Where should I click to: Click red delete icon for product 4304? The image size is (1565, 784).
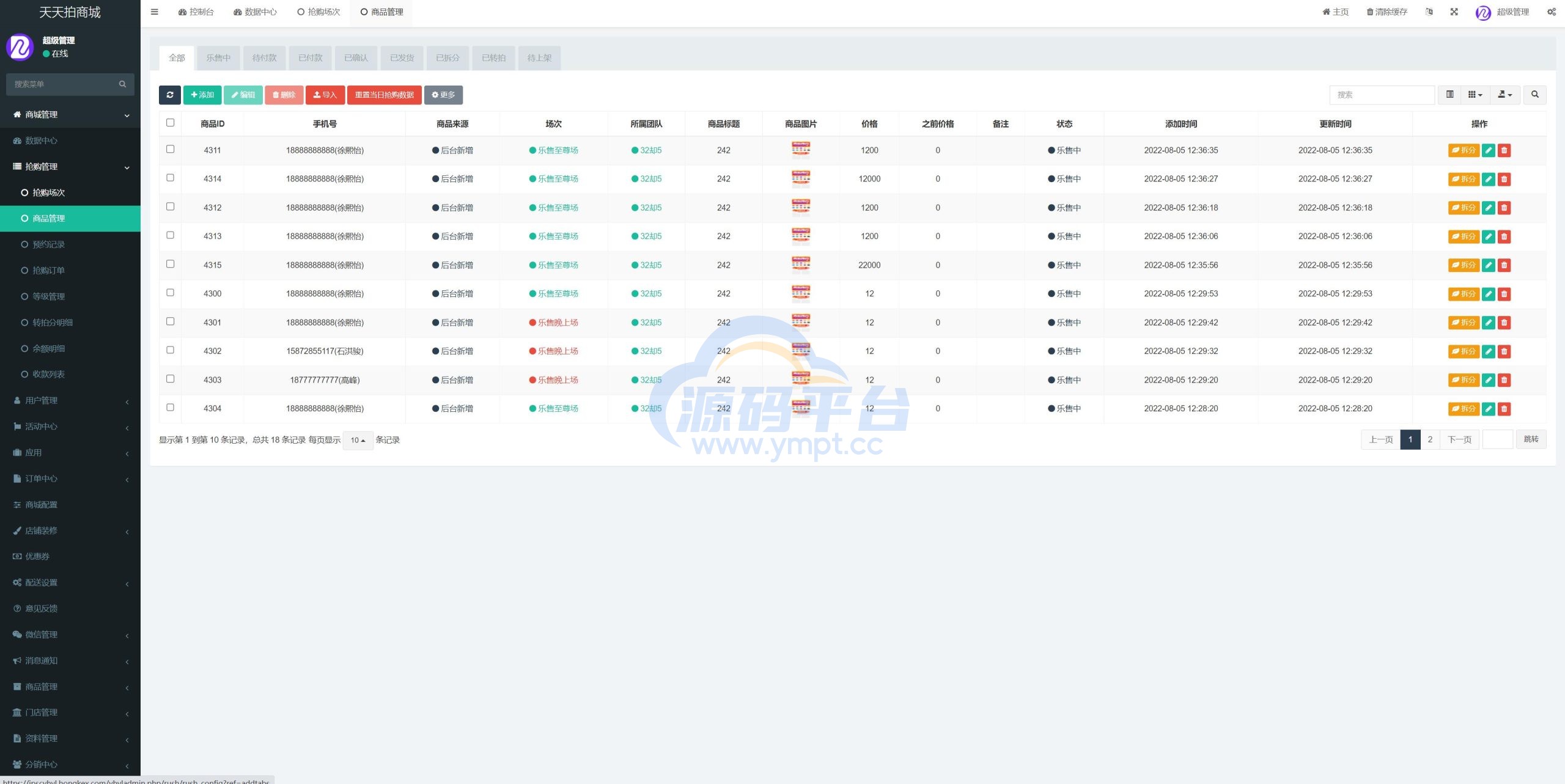coord(1504,409)
